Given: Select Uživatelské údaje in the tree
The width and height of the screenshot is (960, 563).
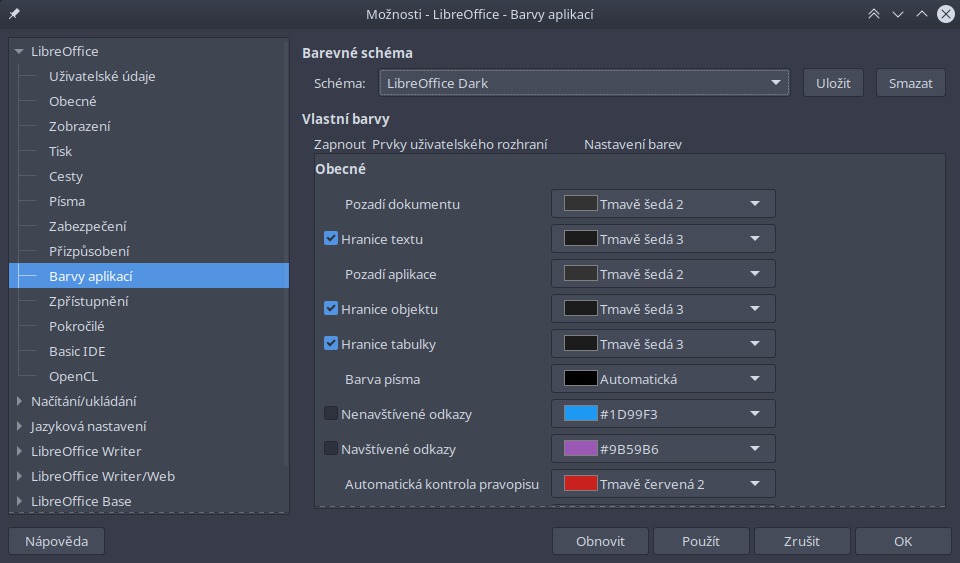Looking at the screenshot, I should click(x=102, y=76).
